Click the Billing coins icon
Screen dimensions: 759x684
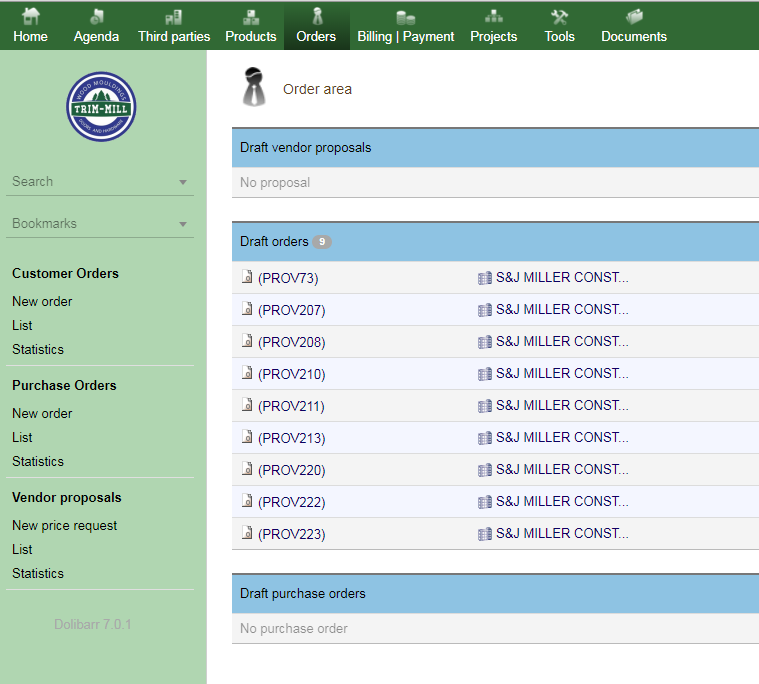(406, 18)
